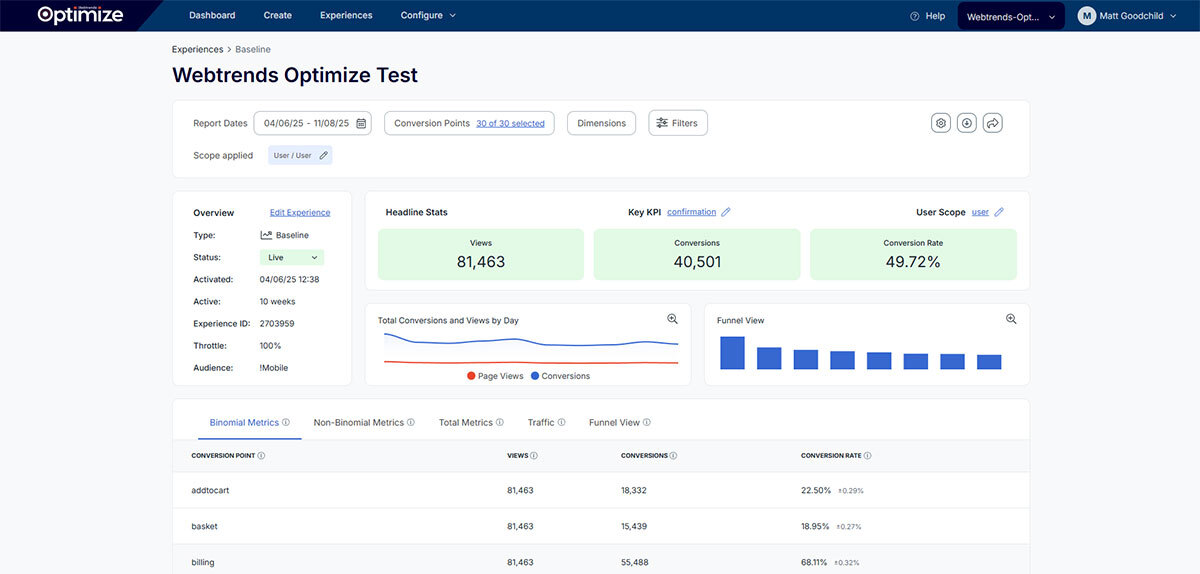Click the confirmation Key KPI link
Viewport: 1200px width, 574px height.
(x=692, y=212)
